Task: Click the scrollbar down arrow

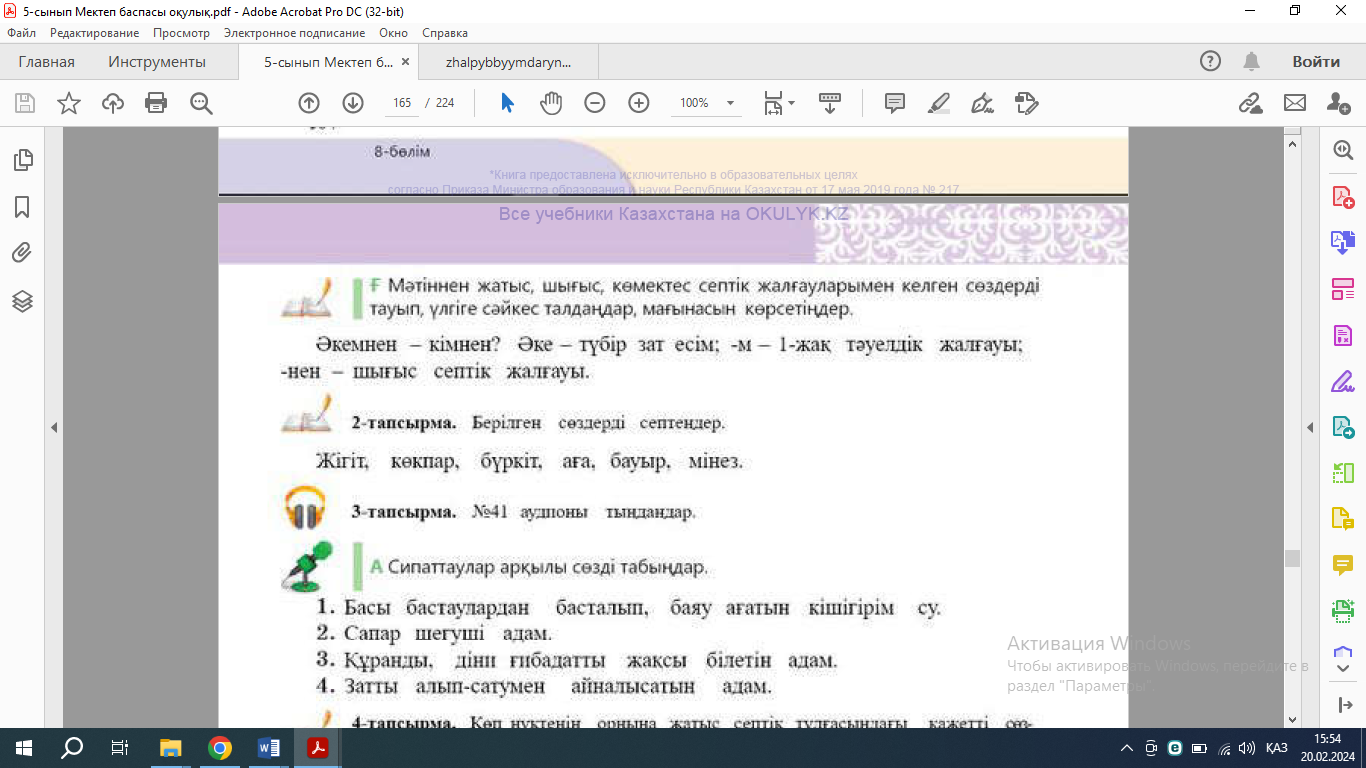Action: (x=1292, y=719)
